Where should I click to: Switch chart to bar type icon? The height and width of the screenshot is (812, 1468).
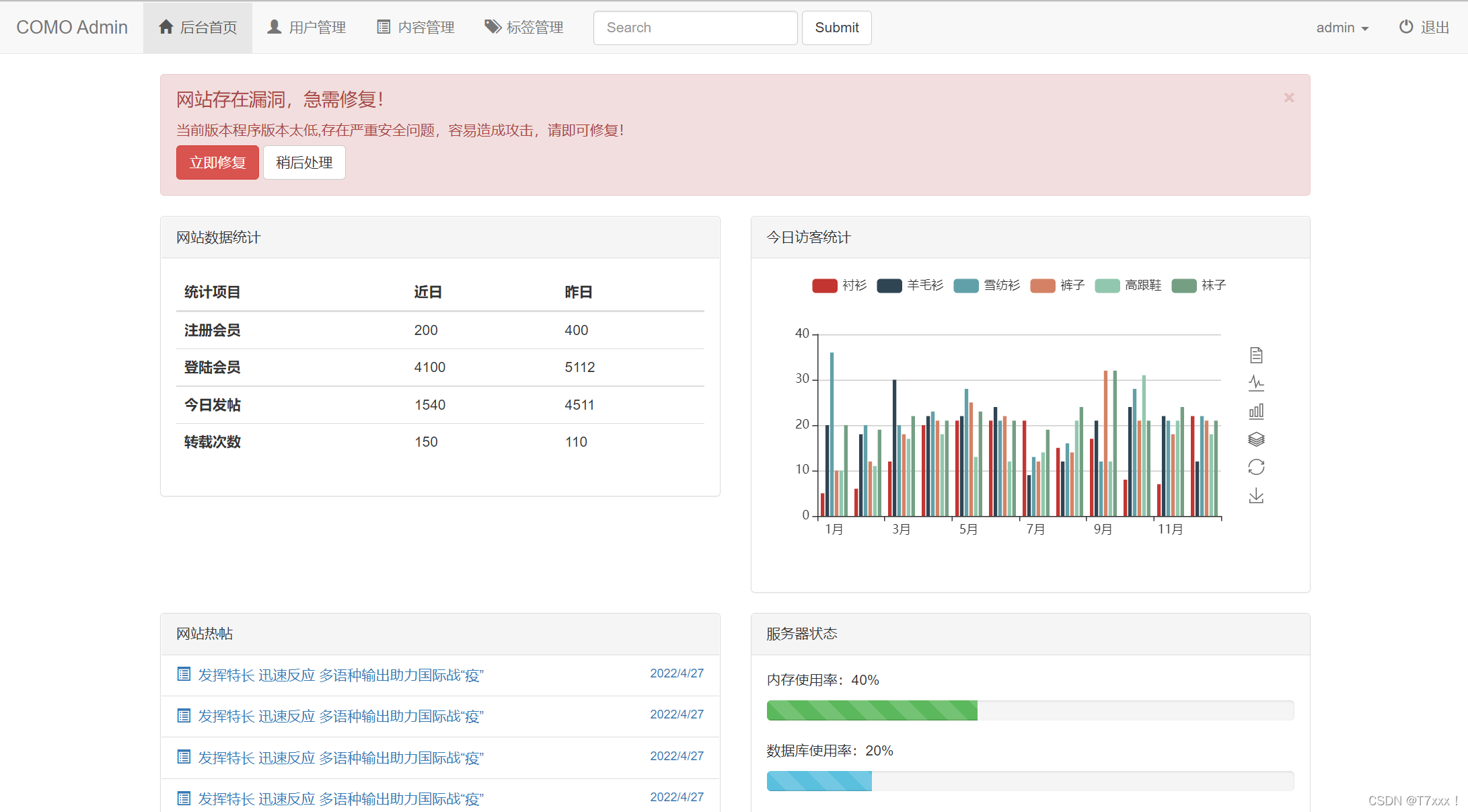click(1256, 411)
